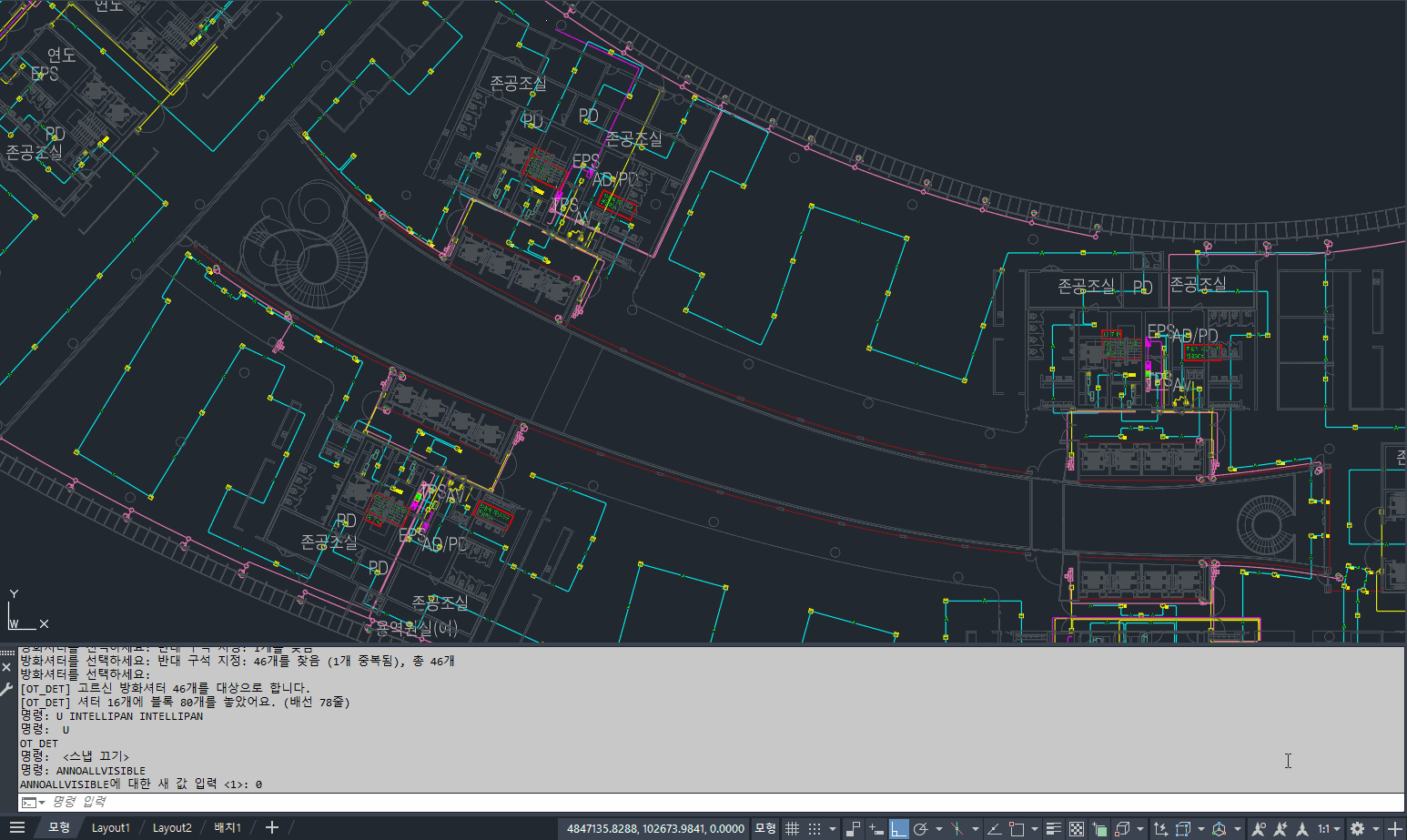
Task: Toggle lineweight display icon
Action: pyautogui.click(x=1054, y=829)
